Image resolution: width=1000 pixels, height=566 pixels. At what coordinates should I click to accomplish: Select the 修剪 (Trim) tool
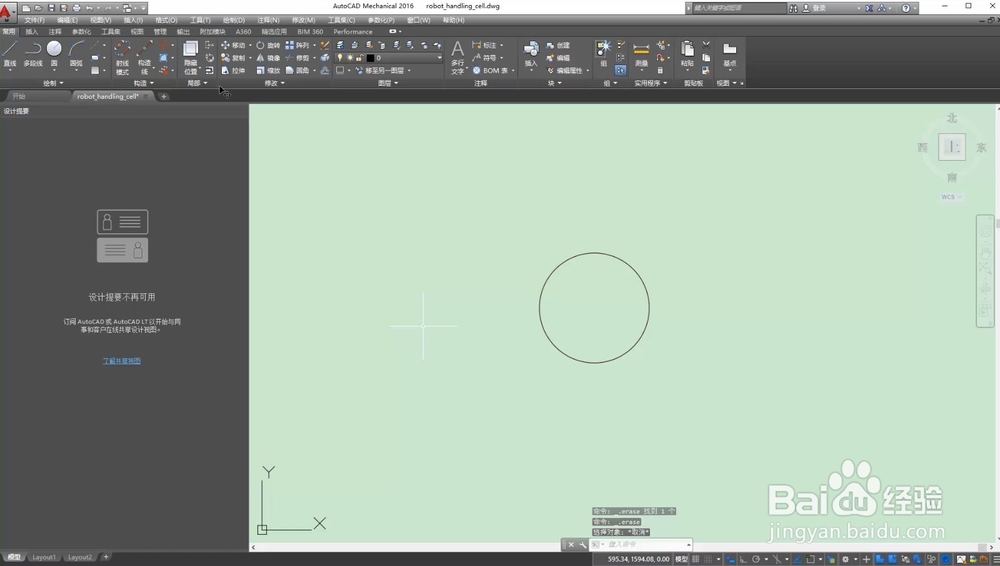click(297, 57)
